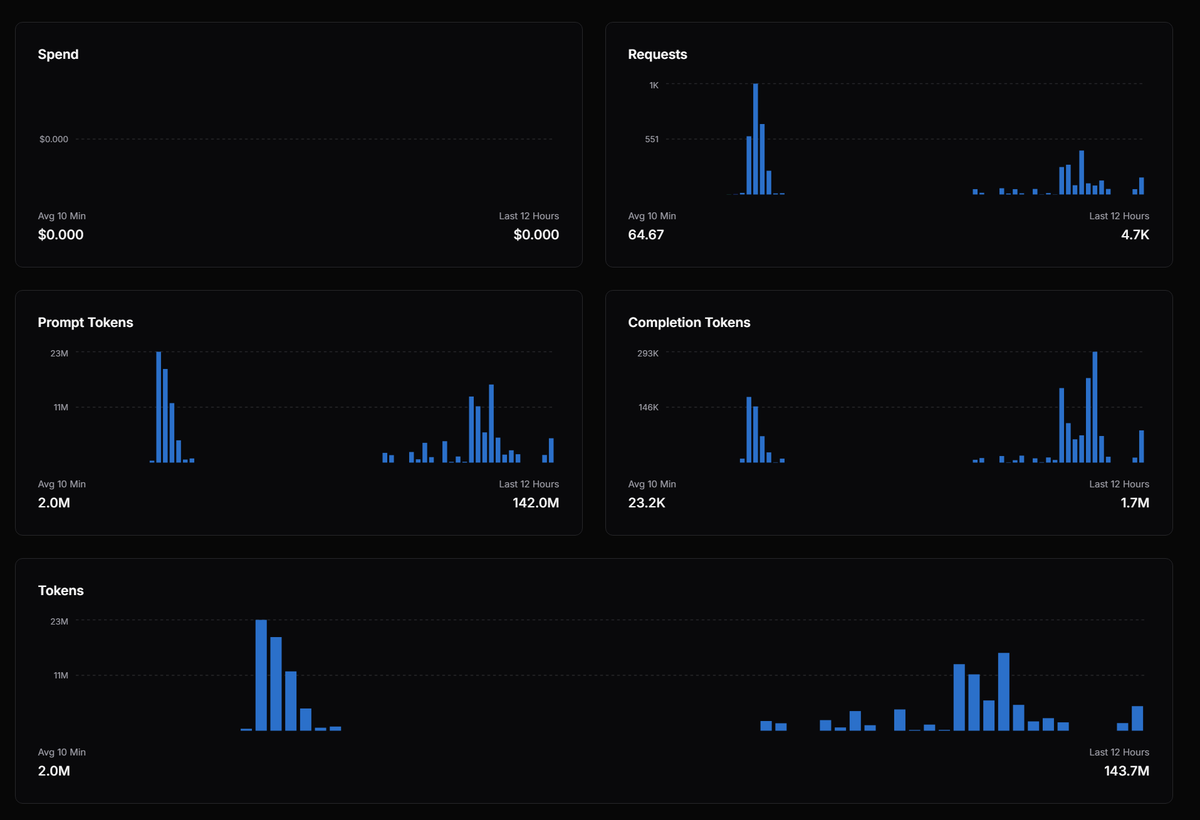Viewport: 1200px width, 820px height.
Task: Click the 1K axis label in Requests chart
Action: pos(654,85)
